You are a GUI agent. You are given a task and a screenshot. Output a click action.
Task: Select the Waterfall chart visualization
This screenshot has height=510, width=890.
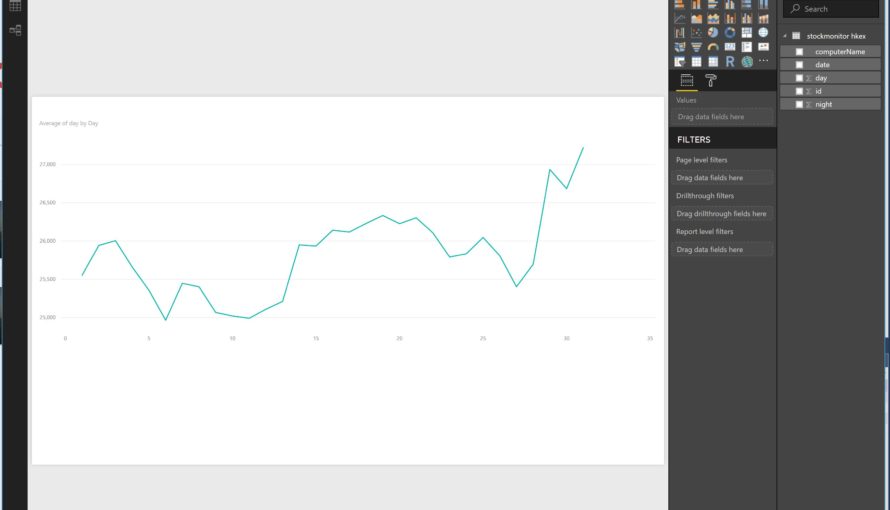tap(679, 33)
